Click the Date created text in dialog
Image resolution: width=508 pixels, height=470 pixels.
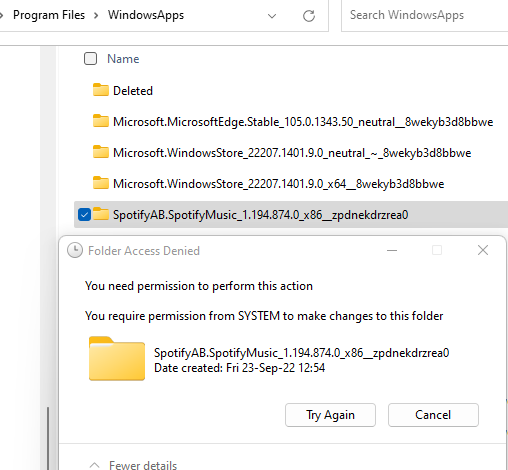tap(239, 368)
